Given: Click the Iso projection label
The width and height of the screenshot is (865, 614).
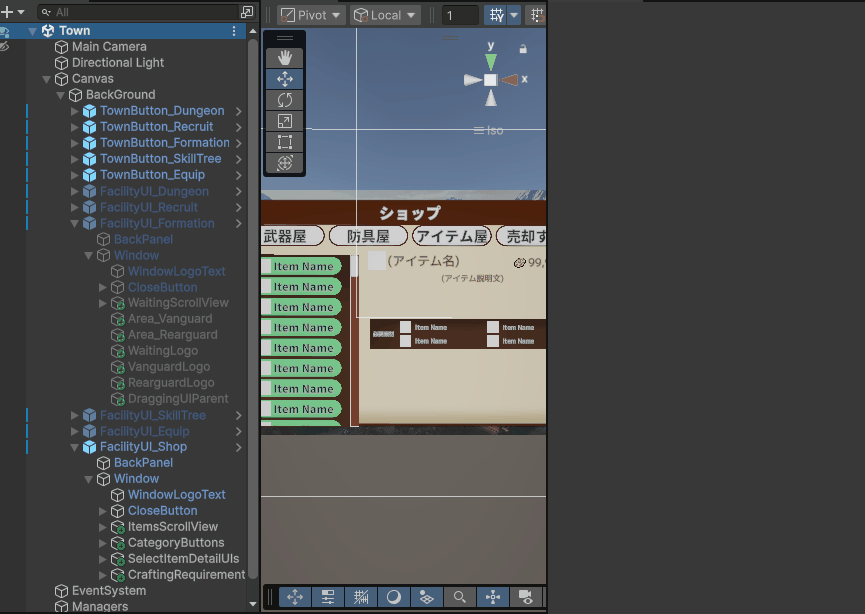Looking at the screenshot, I should pyautogui.click(x=489, y=131).
